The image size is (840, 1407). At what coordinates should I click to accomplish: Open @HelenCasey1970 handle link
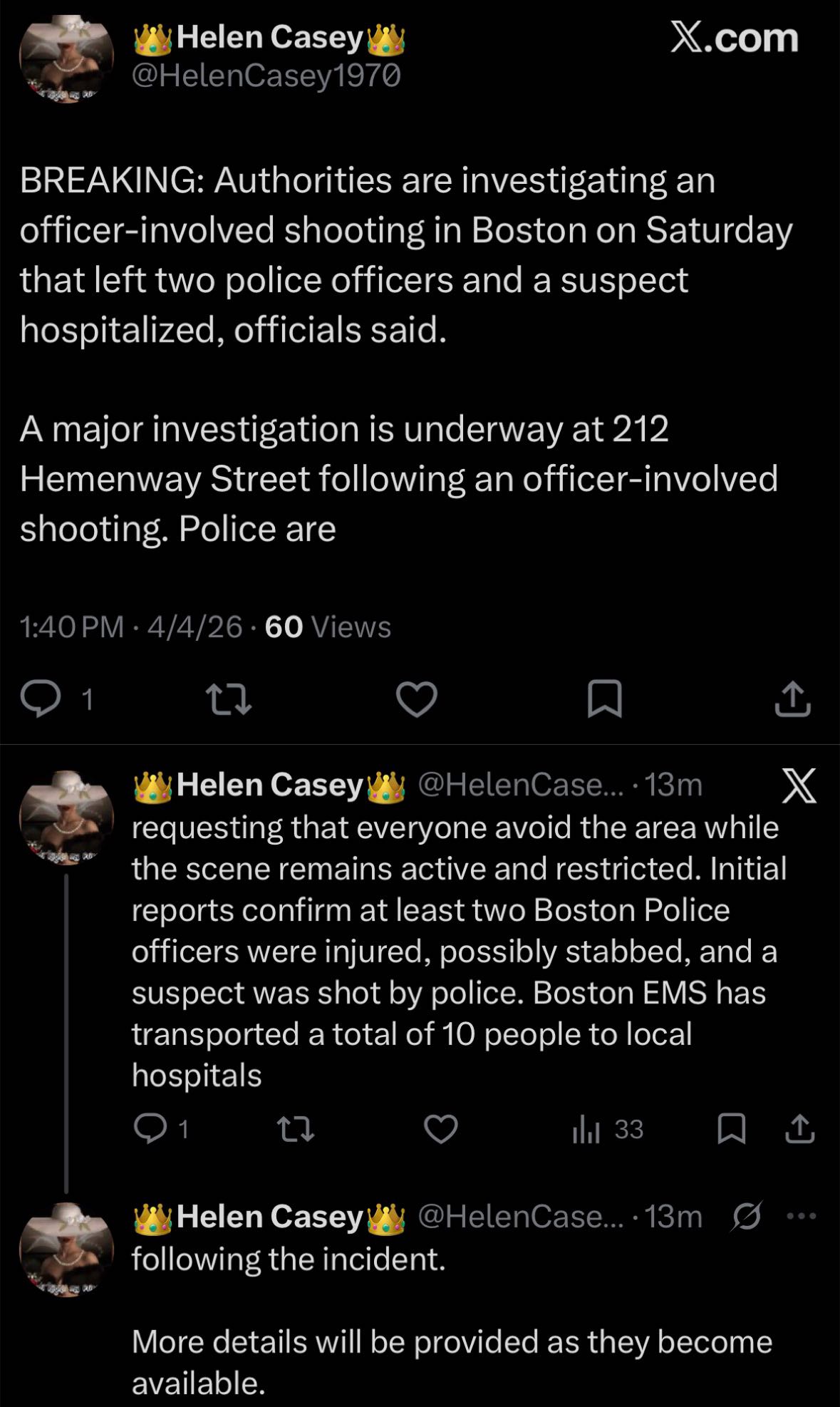coord(266,76)
